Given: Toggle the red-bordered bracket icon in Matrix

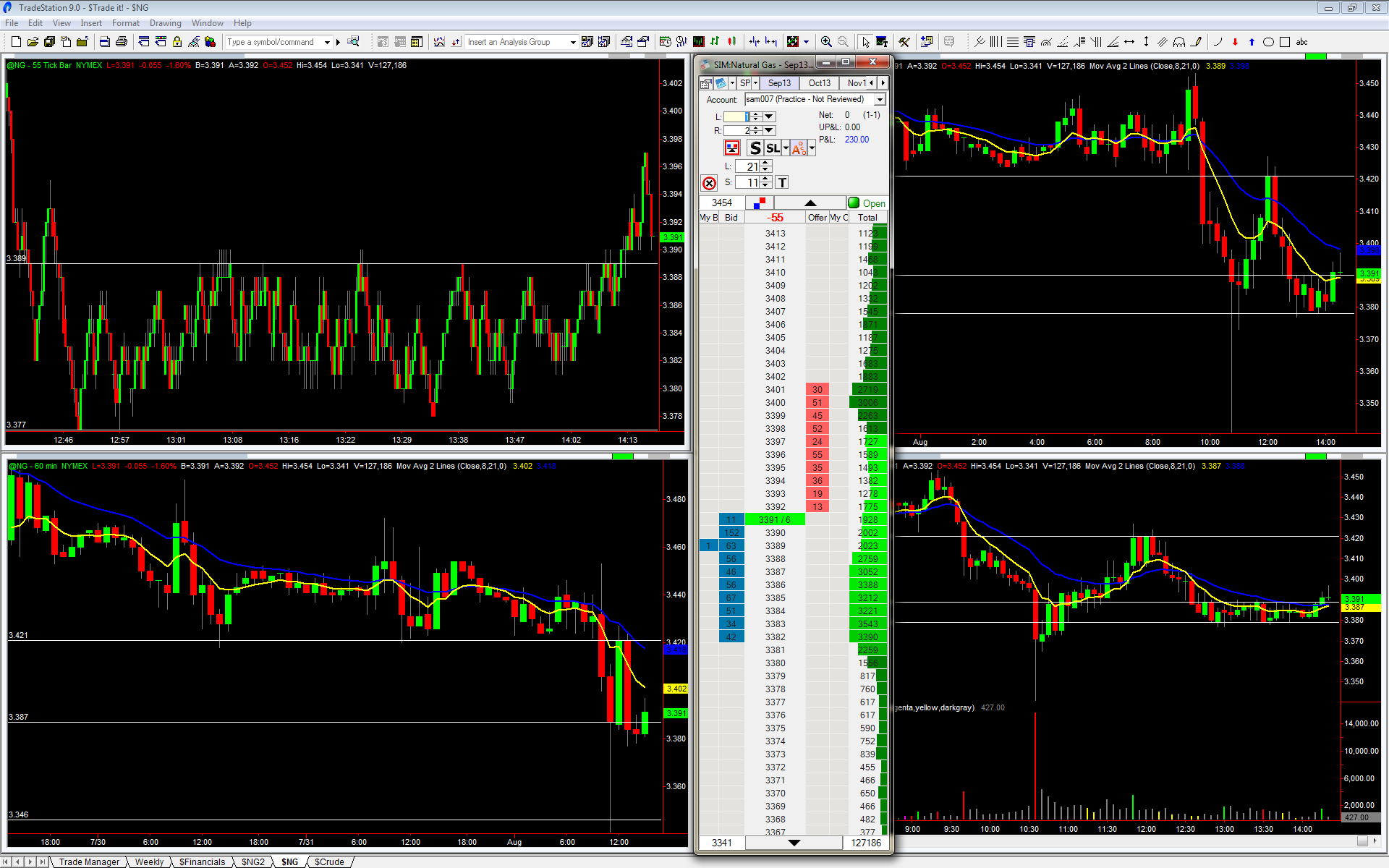Looking at the screenshot, I should coord(732,148).
